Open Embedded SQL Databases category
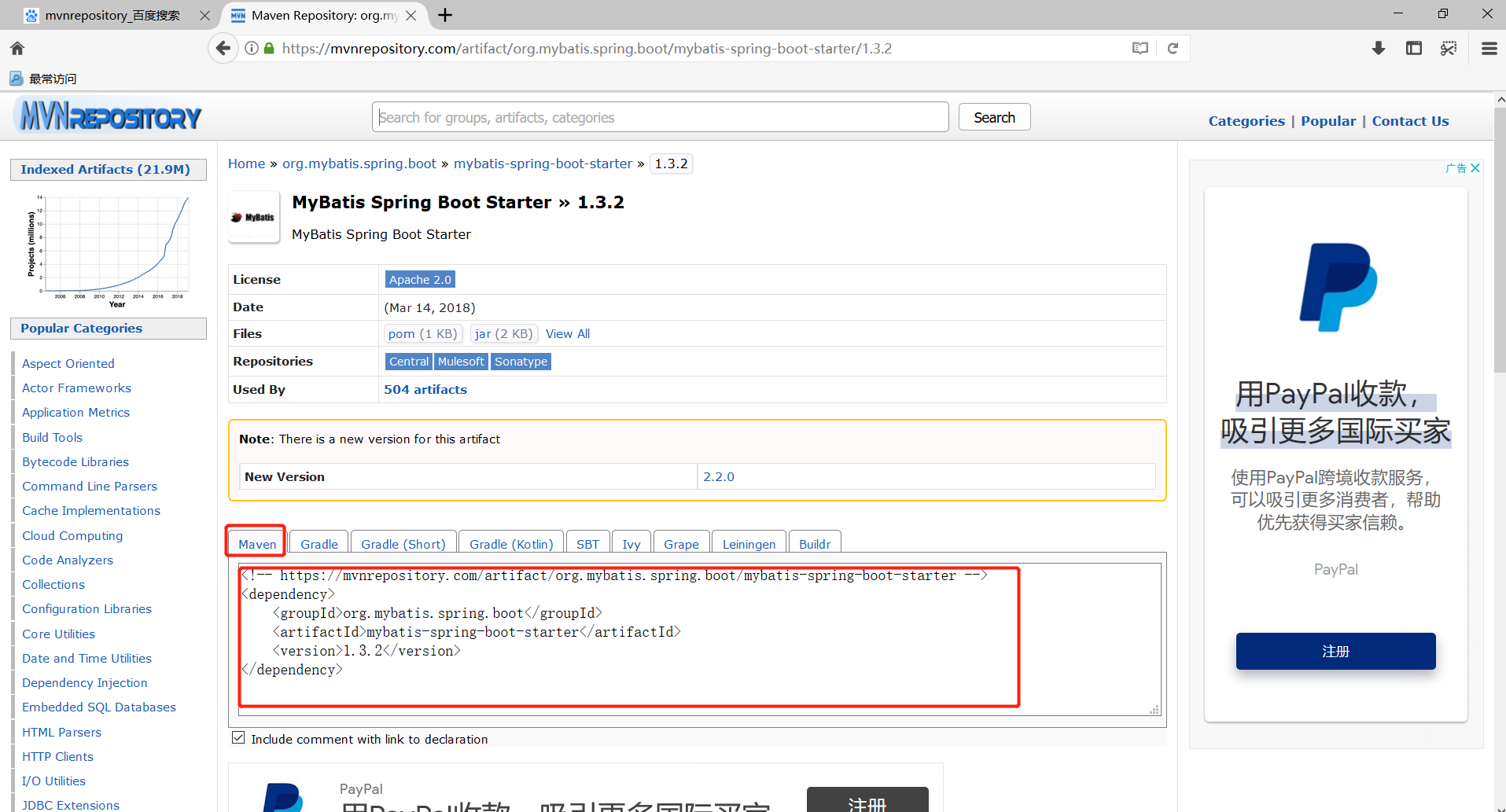Image resolution: width=1506 pixels, height=812 pixels. 99,707
